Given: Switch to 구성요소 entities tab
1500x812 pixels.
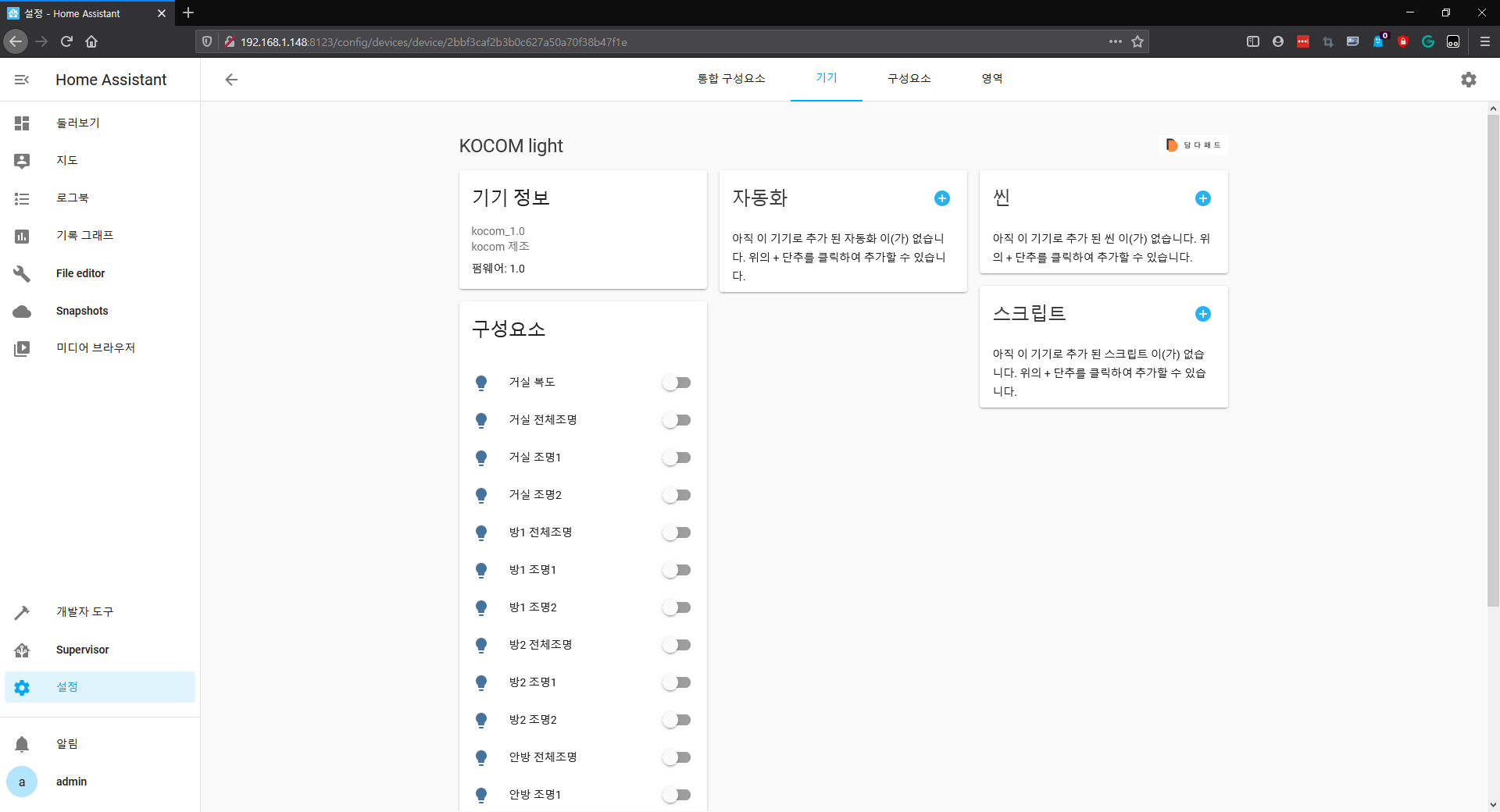Looking at the screenshot, I should point(909,79).
